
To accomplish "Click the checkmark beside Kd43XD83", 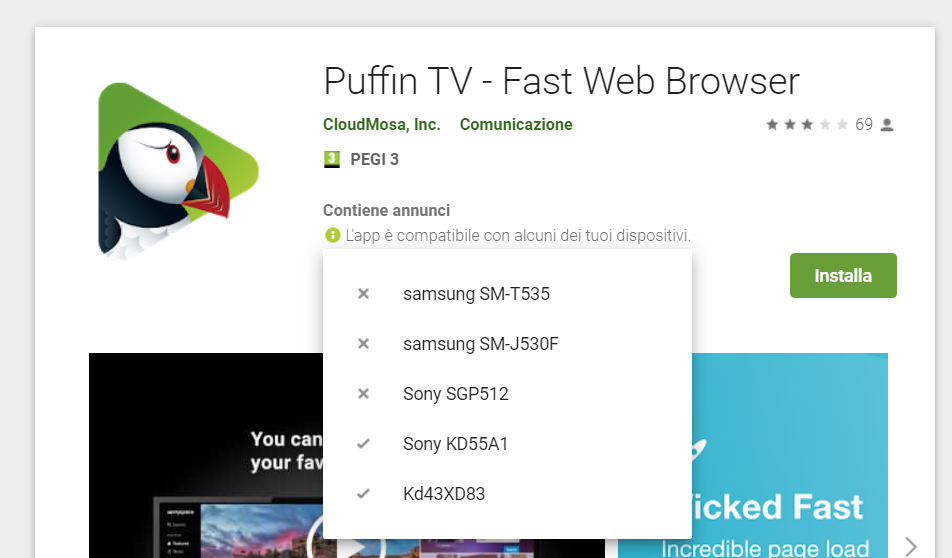I will click(x=363, y=494).
